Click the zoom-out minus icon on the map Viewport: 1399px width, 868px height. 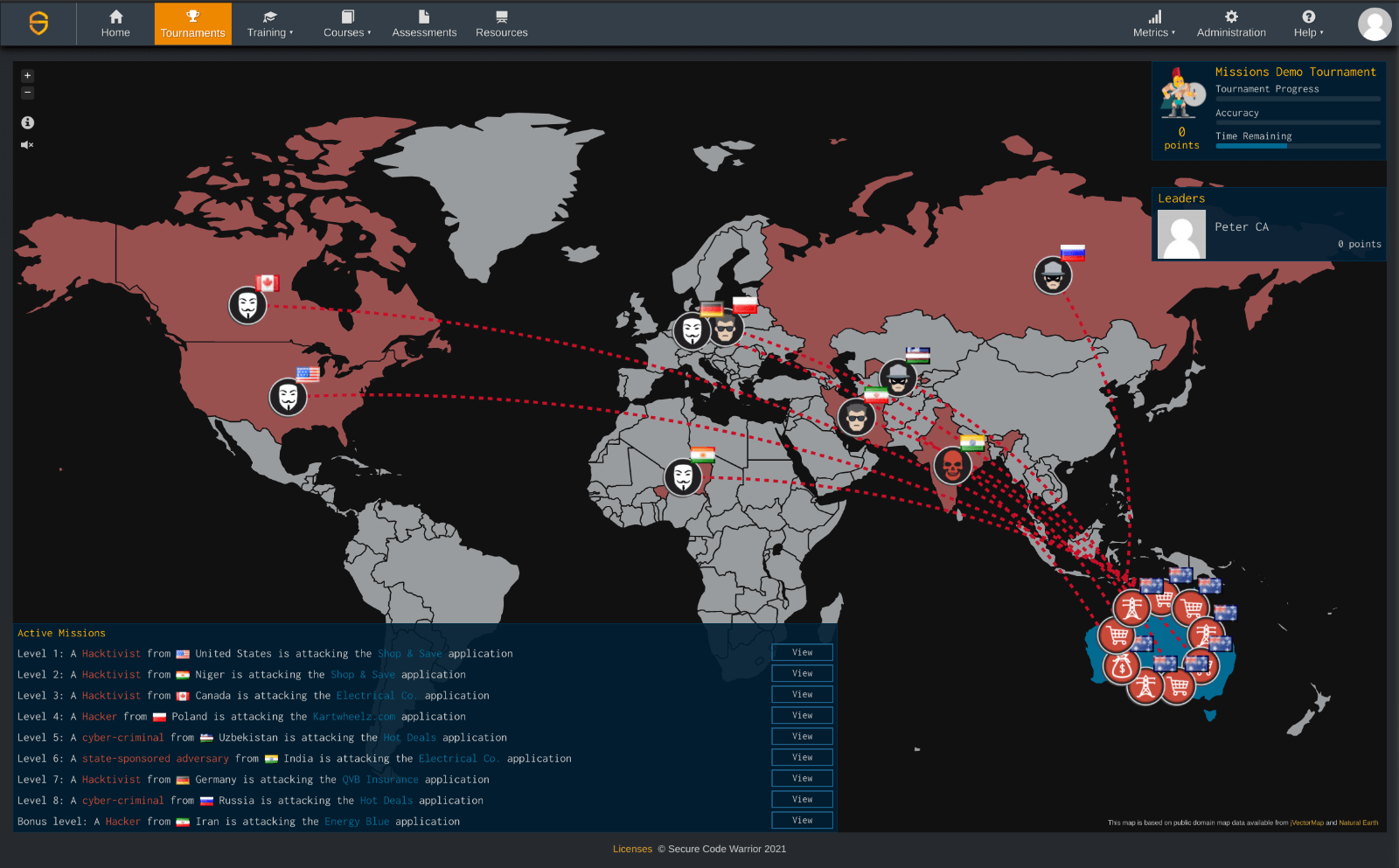pos(27,93)
